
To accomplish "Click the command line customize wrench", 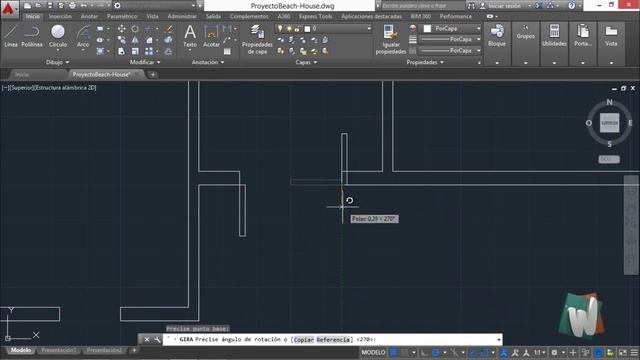I will click(x=157, y=340).
